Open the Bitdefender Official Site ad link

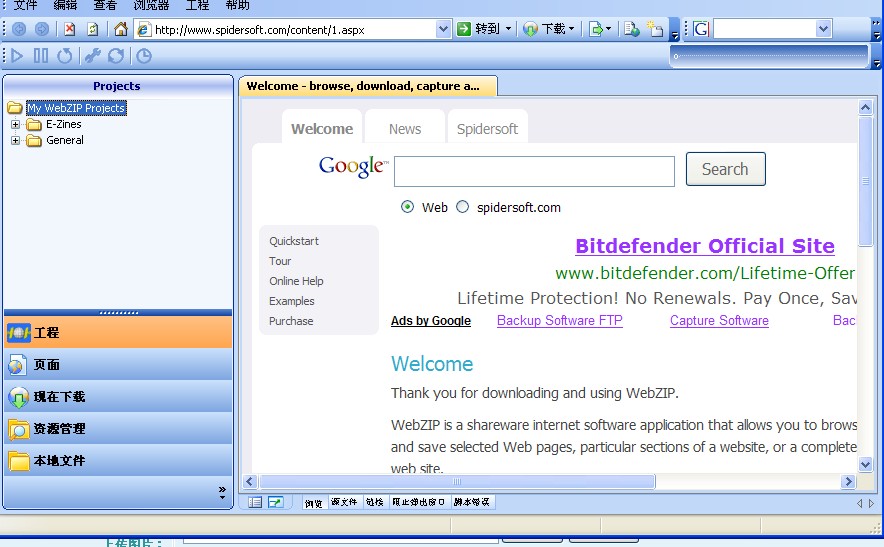(x=705, y=246)
